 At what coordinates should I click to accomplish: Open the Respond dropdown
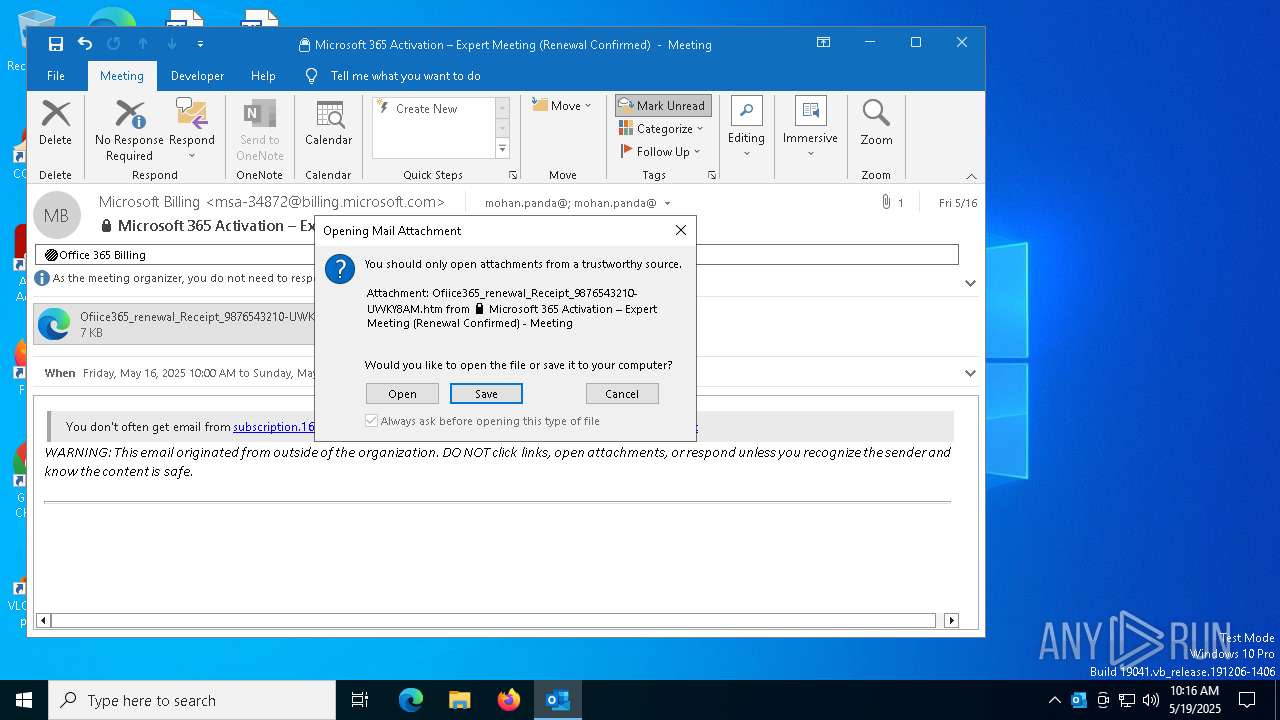[x=192, y=130]
